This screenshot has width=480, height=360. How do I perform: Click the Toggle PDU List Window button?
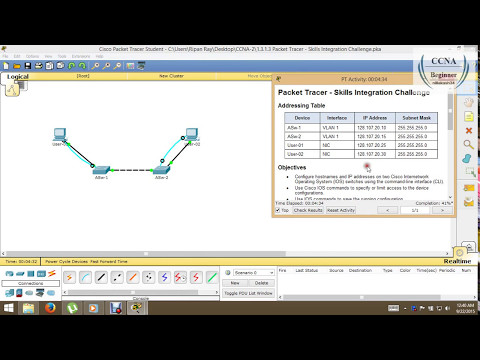[x=248, y=293]
